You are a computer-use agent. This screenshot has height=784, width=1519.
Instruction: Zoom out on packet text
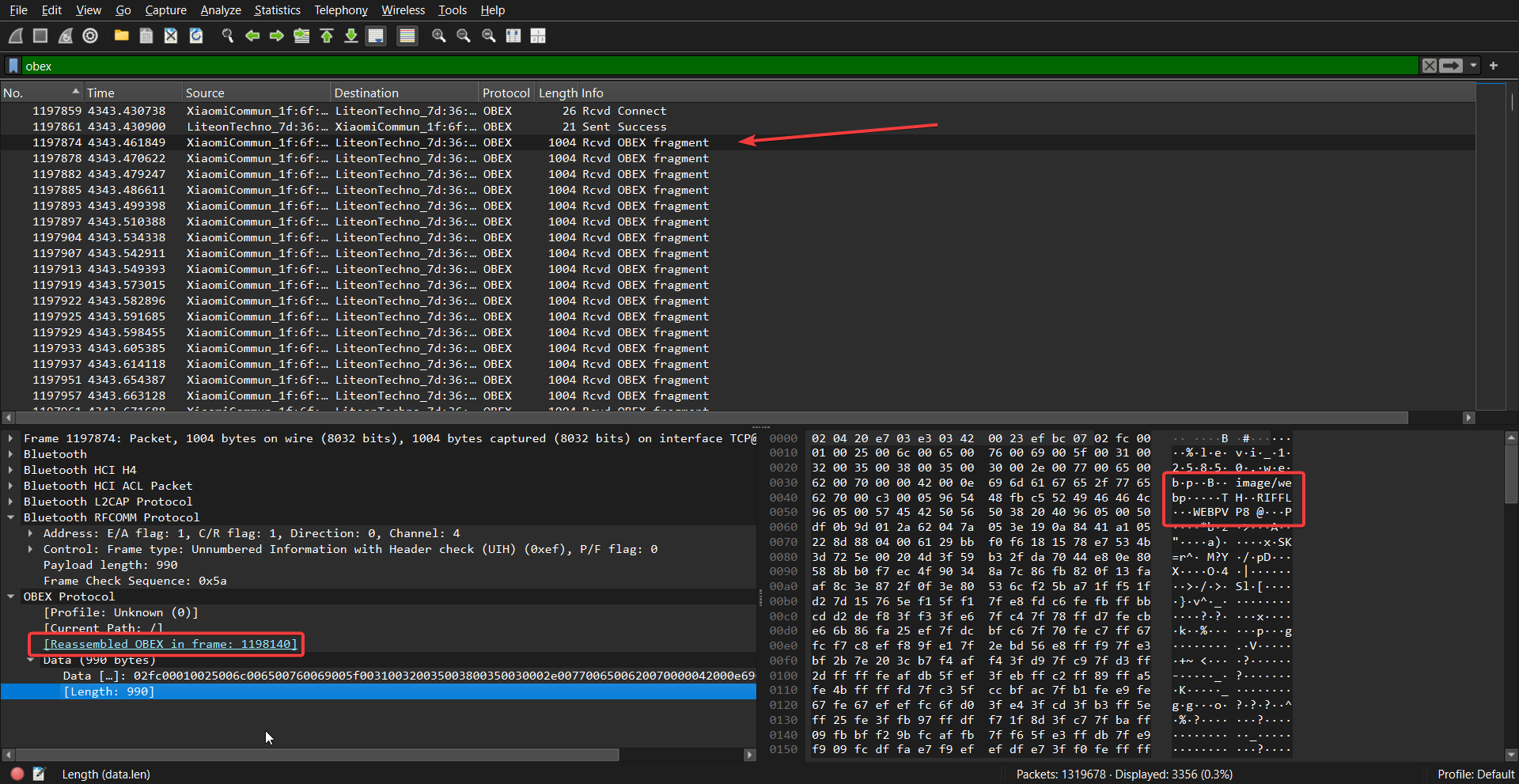pyautogui.click(x=464, y=36)
